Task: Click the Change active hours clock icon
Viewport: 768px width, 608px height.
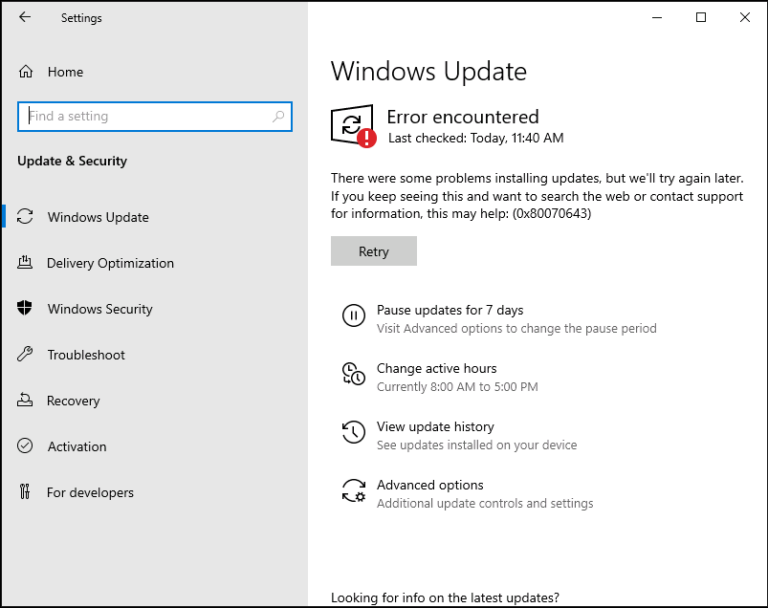Action: click(x=353, y=375)
